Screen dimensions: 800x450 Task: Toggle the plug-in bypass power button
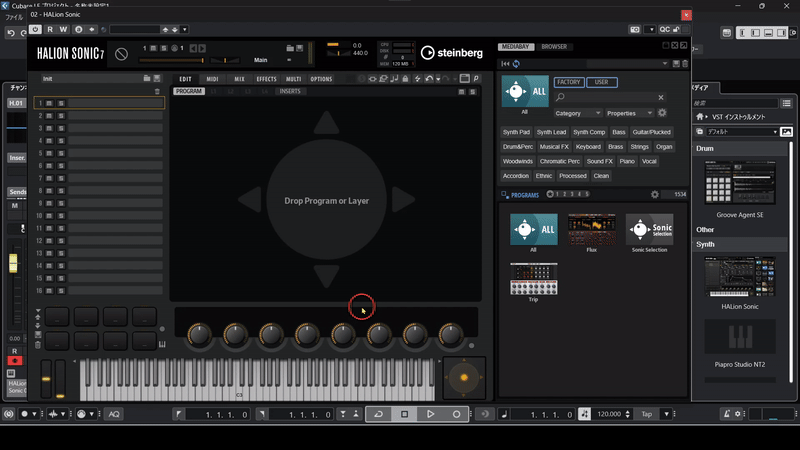click(35, 30)
